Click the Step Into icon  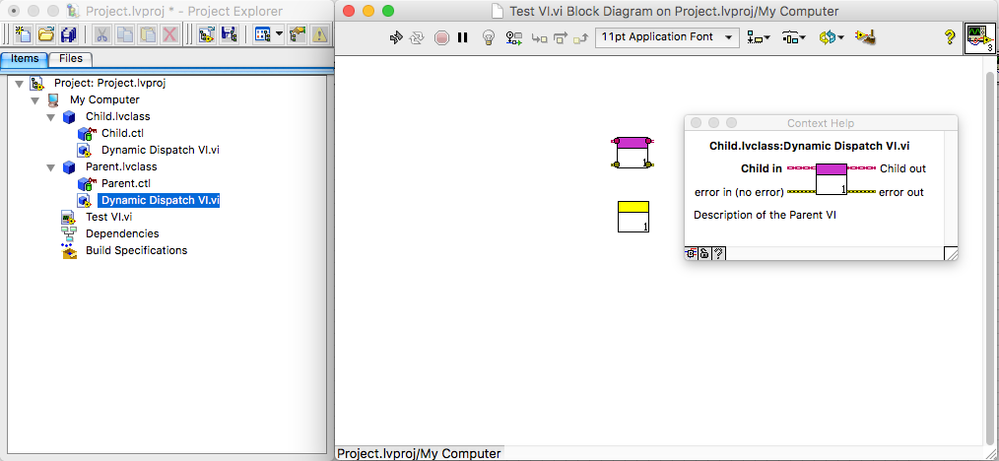coord(539,38)
